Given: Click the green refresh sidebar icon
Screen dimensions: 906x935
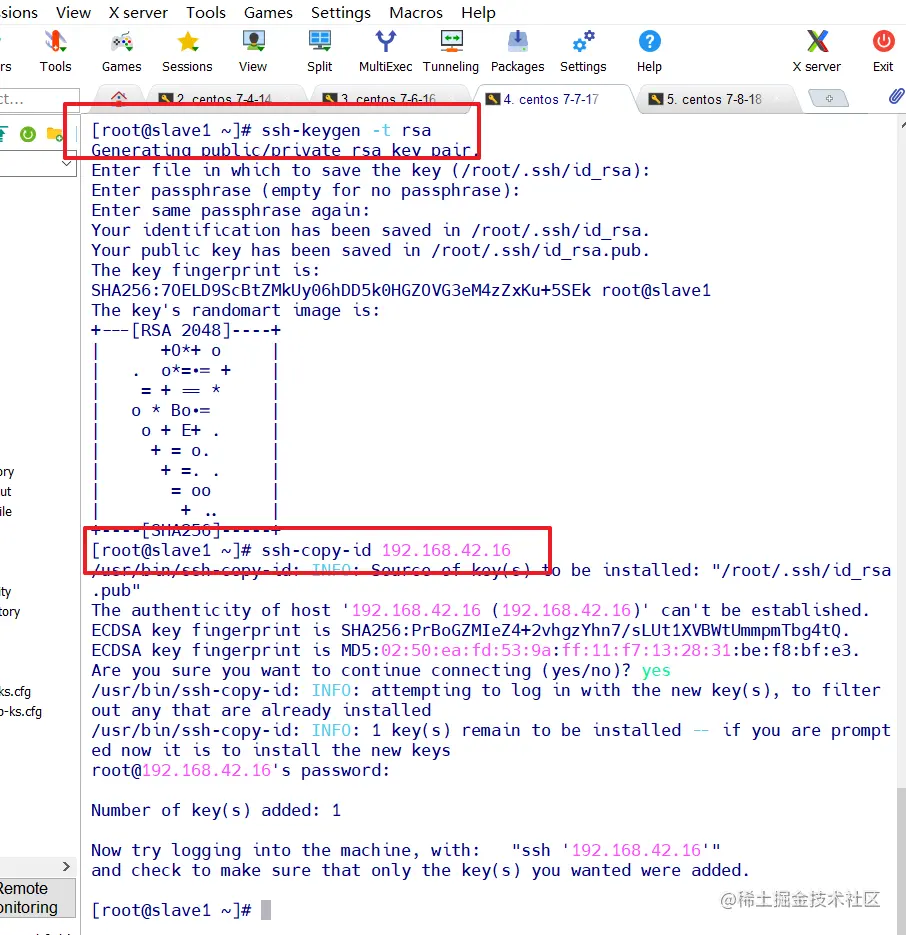Looking at the screenshot, I should pyautogui.click(x=28, y=134).
